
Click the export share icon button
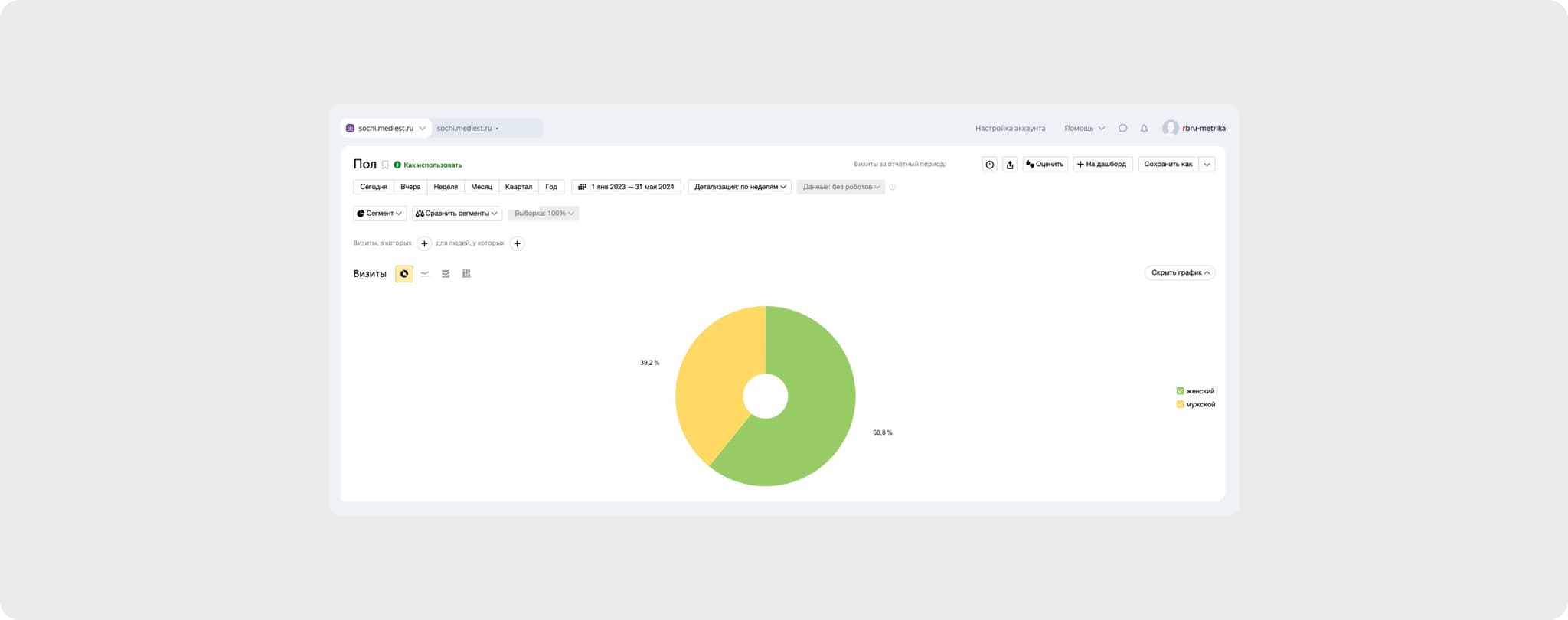(x=1010, y=165)
